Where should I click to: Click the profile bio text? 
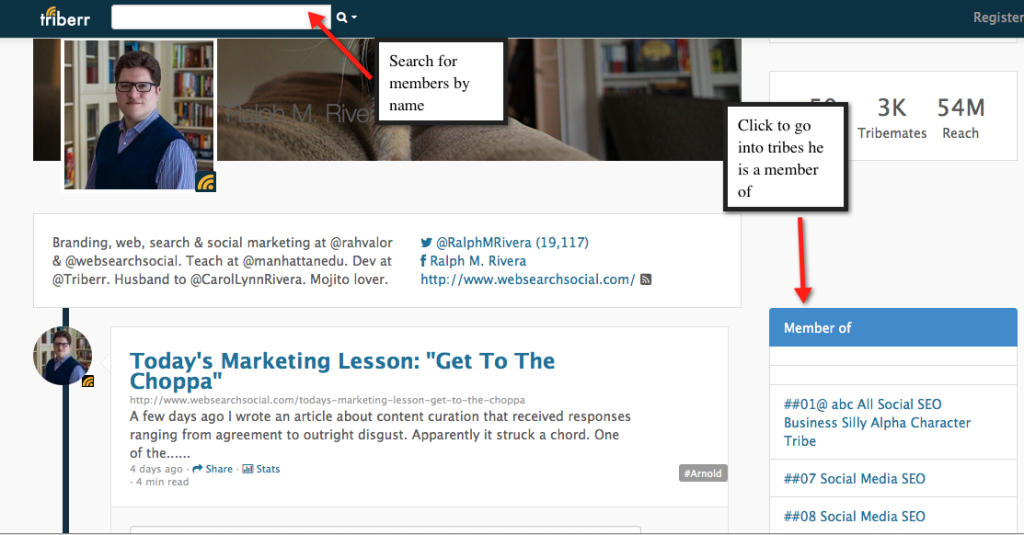pyautogui.click(x=223, y=261)
